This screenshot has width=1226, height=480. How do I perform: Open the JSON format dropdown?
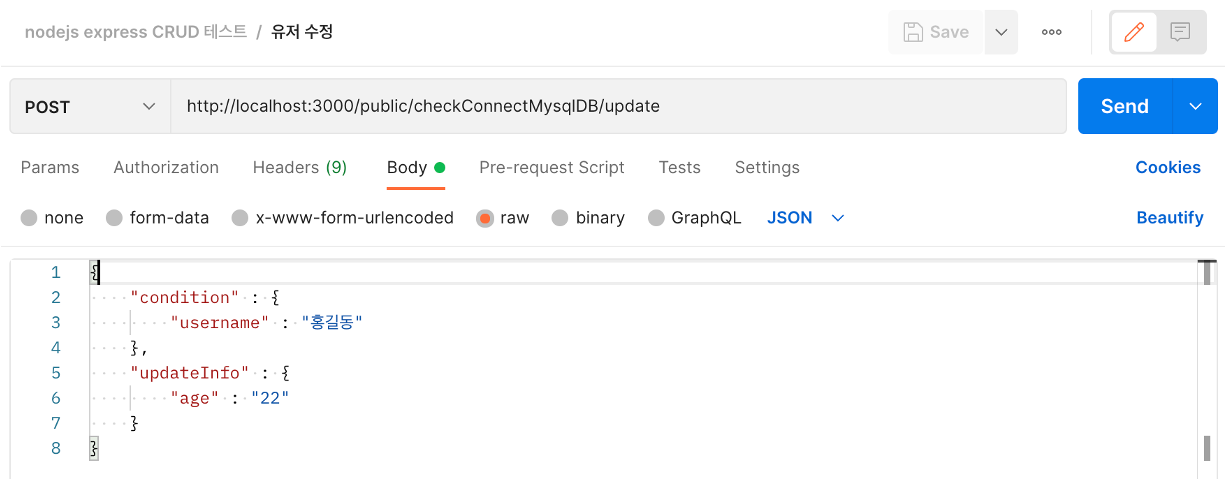806,218
